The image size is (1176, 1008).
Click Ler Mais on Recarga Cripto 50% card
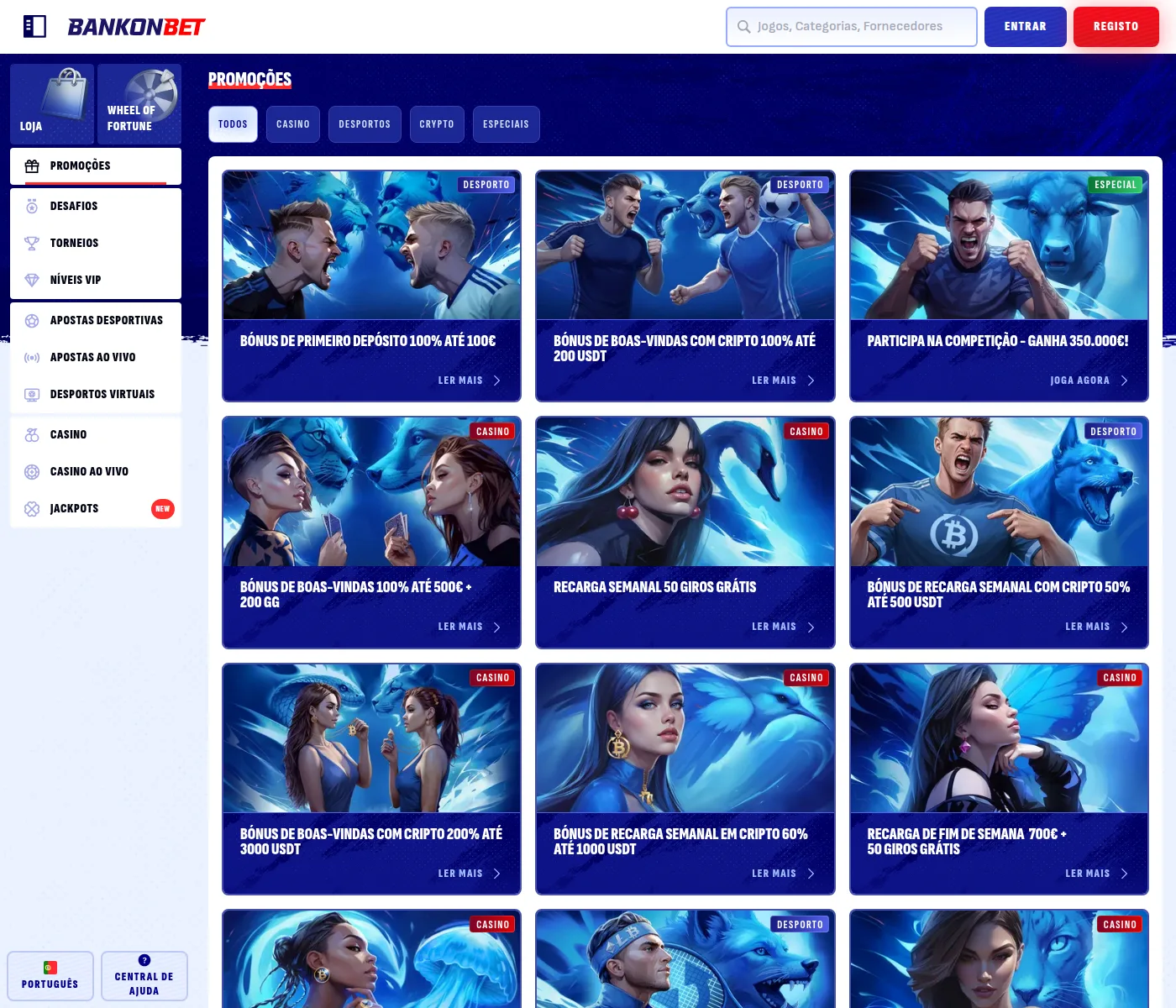[x=1088, y=627]
